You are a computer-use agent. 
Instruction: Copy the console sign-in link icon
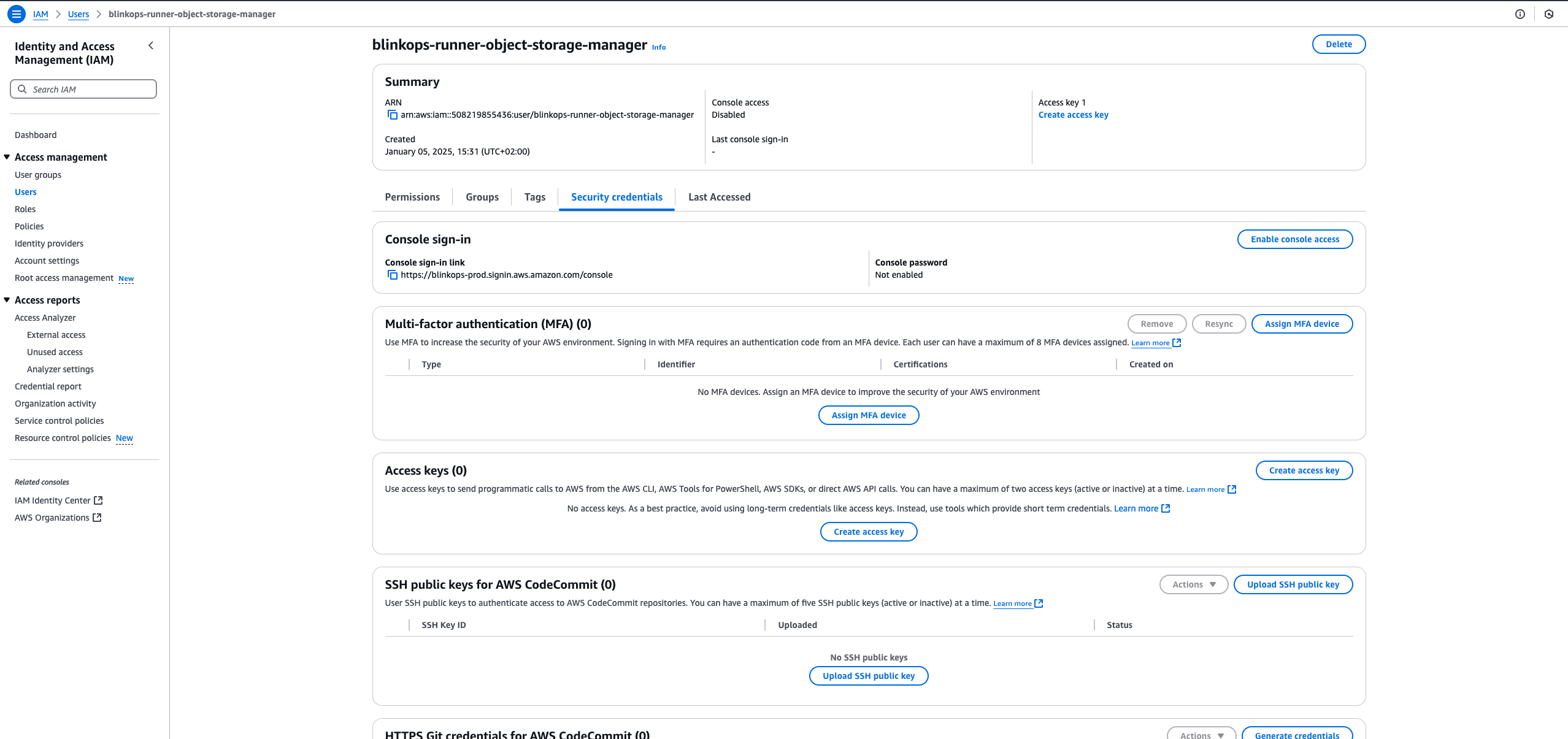393,275
